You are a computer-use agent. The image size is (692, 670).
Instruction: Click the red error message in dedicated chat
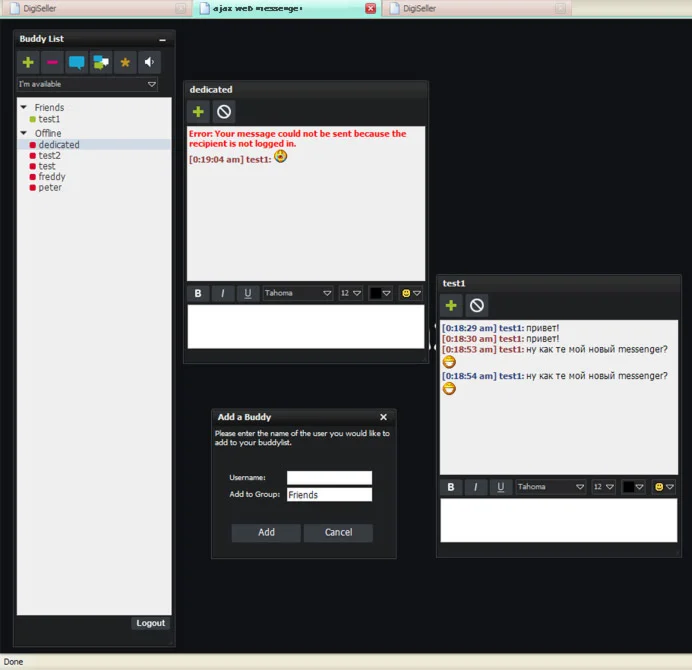(x=297, y=139)
